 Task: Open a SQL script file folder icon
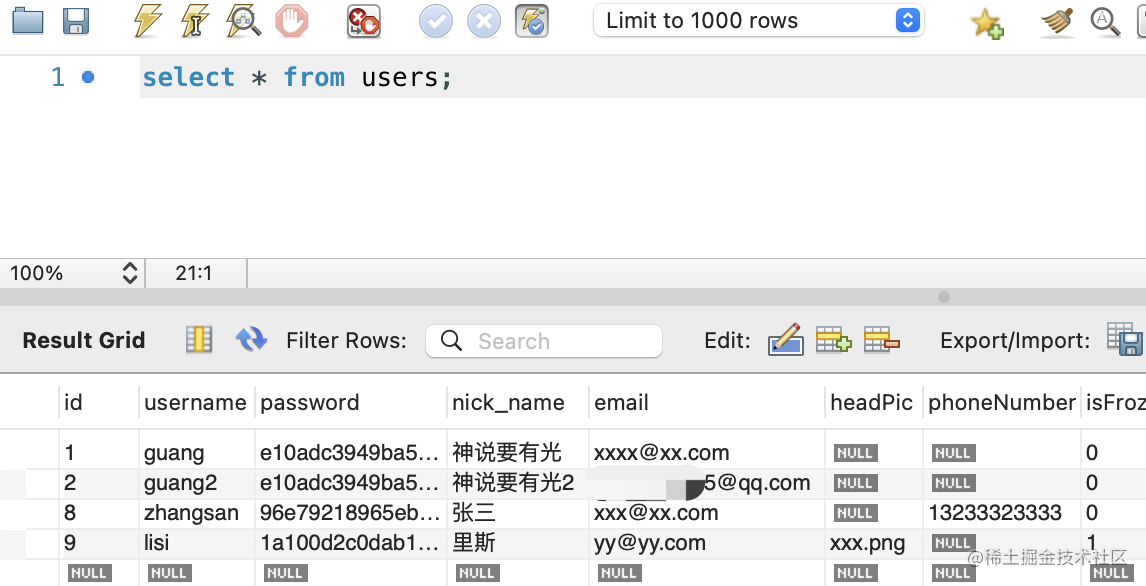pyautogui.click(x=28, y=21)
